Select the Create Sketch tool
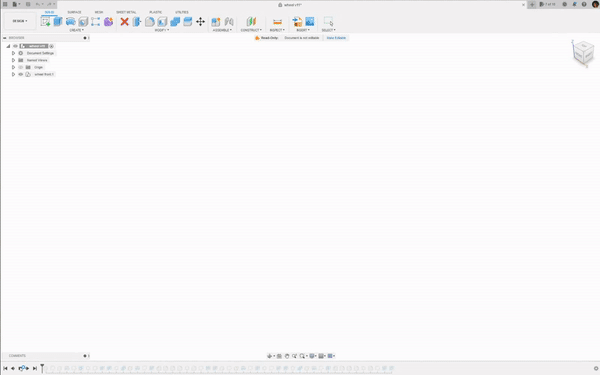 (x=45, y=21)
